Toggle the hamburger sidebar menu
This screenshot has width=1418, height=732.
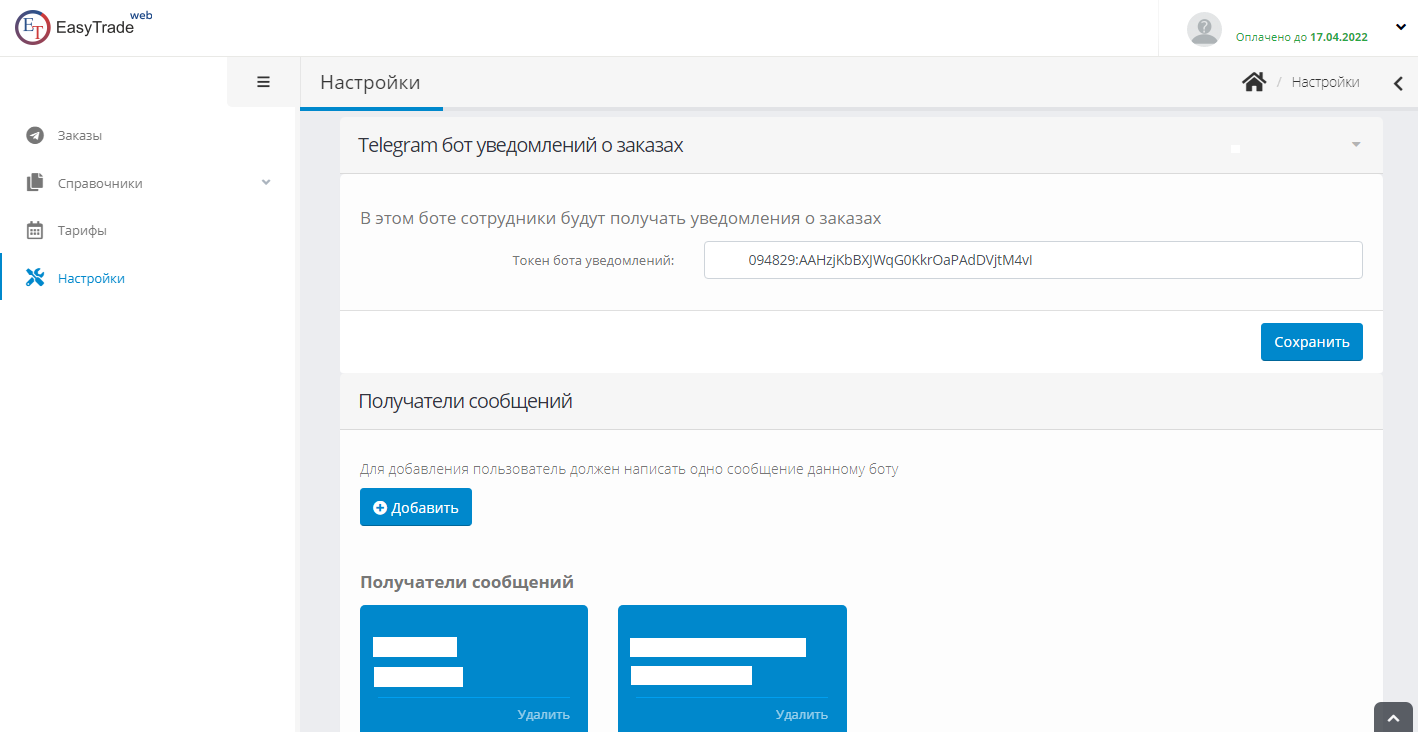tap(264, 82)
